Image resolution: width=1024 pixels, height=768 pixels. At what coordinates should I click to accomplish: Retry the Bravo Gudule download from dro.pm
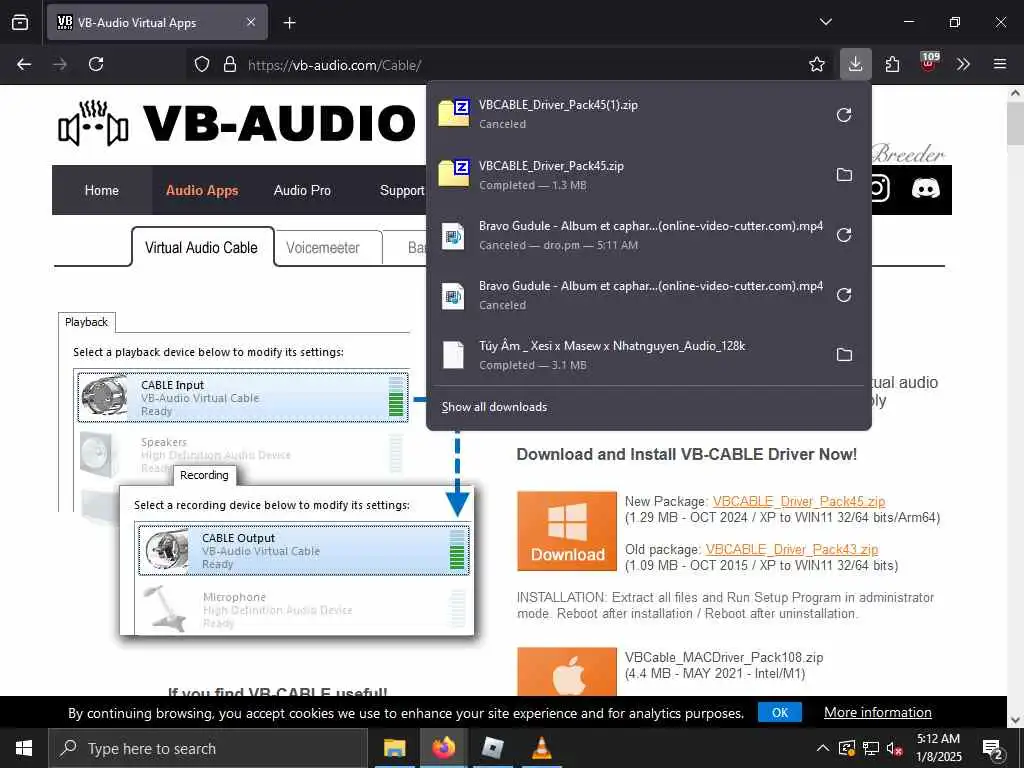844,235
